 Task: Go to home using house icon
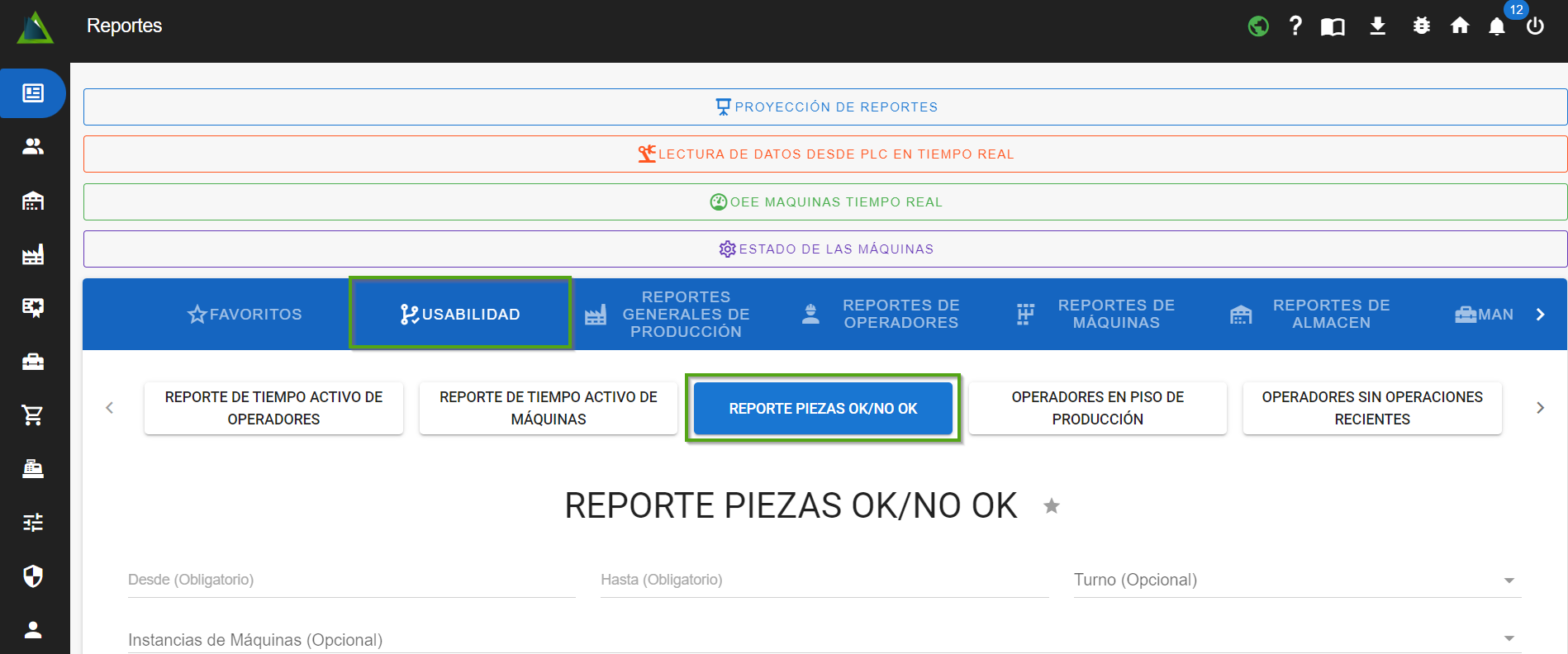pos(1460,26)
